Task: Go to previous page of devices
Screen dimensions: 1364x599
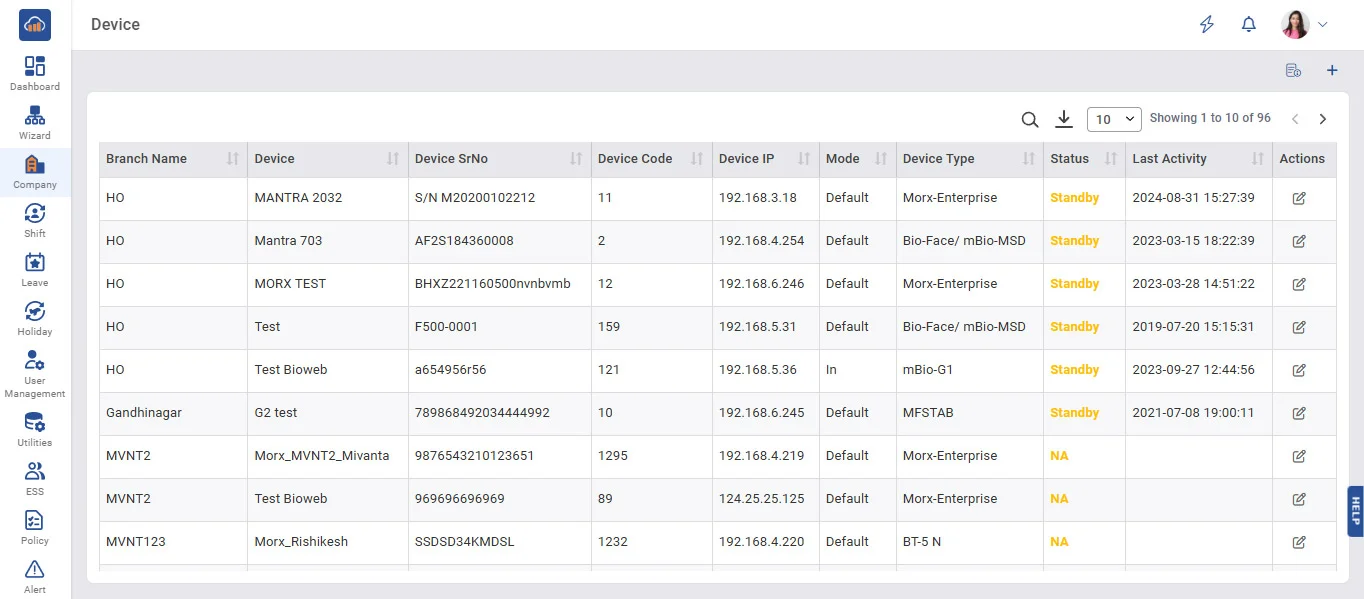Action: point(1295,119)
